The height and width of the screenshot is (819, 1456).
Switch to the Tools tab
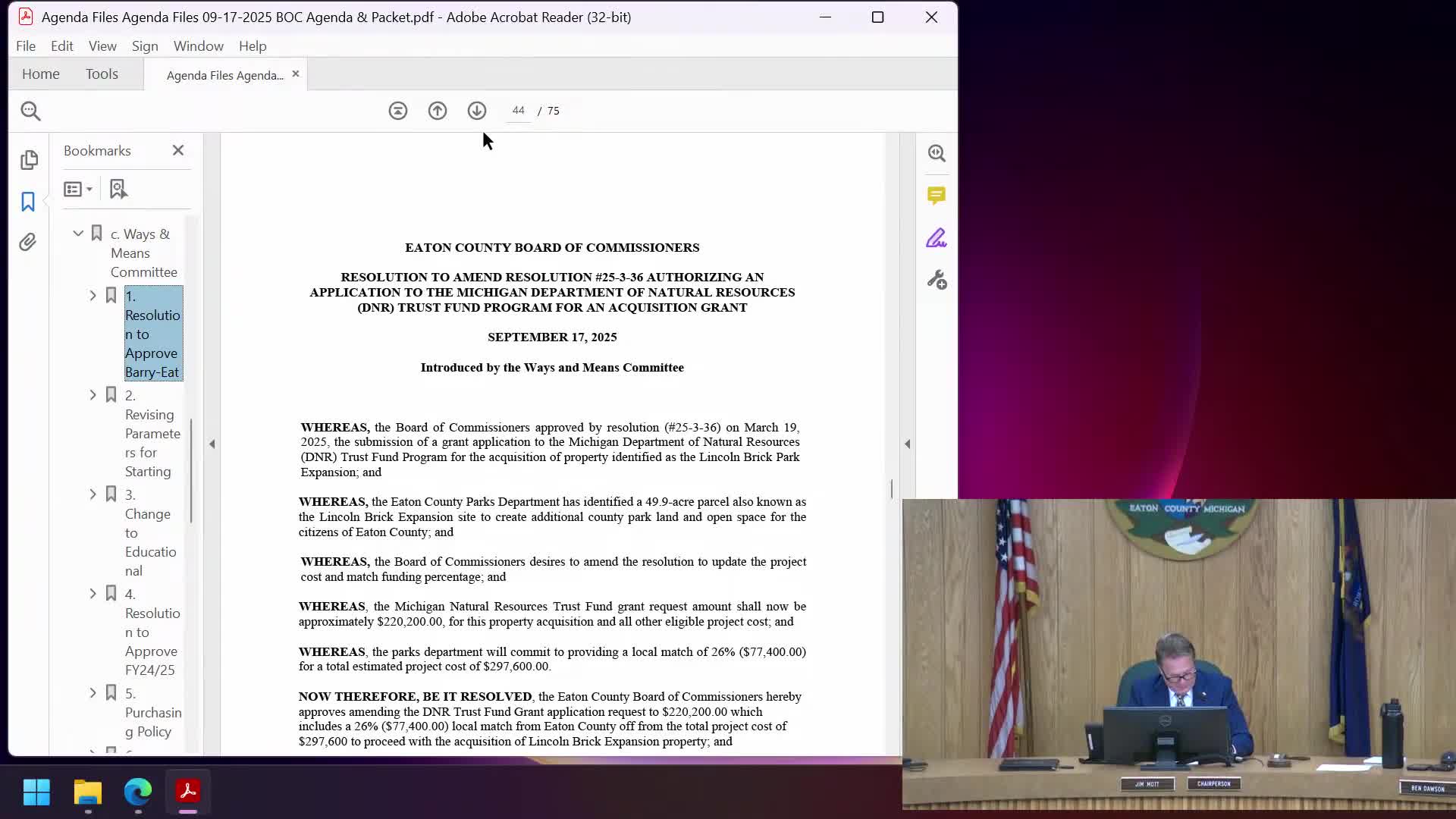point(102,74)
